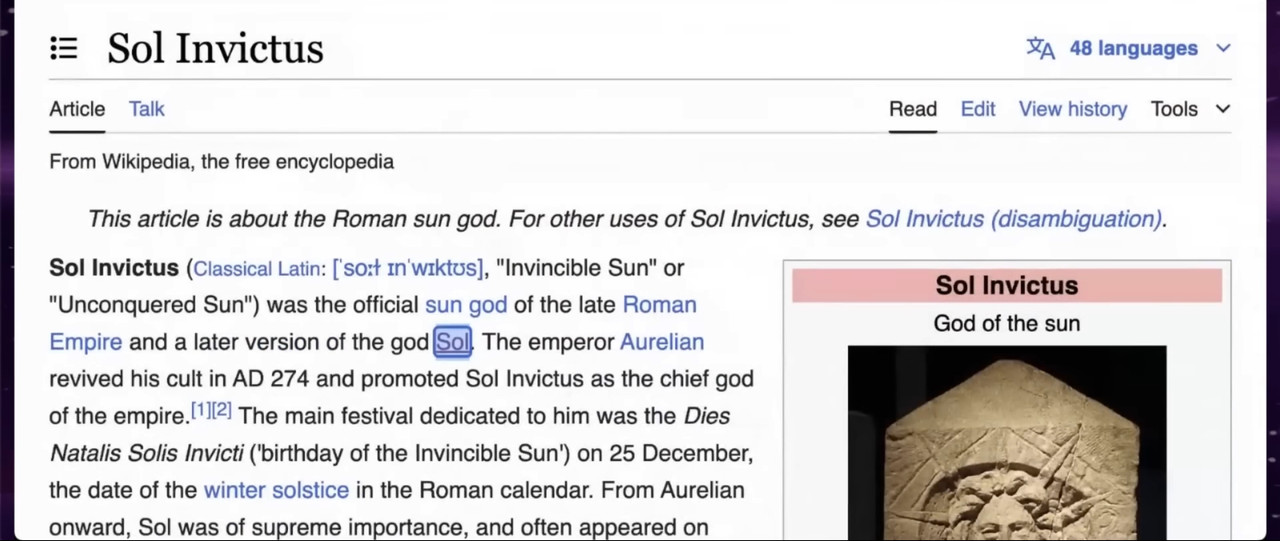Image resolution: width=1280 pixels, height=541 pixels.
Task: Click citation reference [2]
Action: tap(222, 410)
